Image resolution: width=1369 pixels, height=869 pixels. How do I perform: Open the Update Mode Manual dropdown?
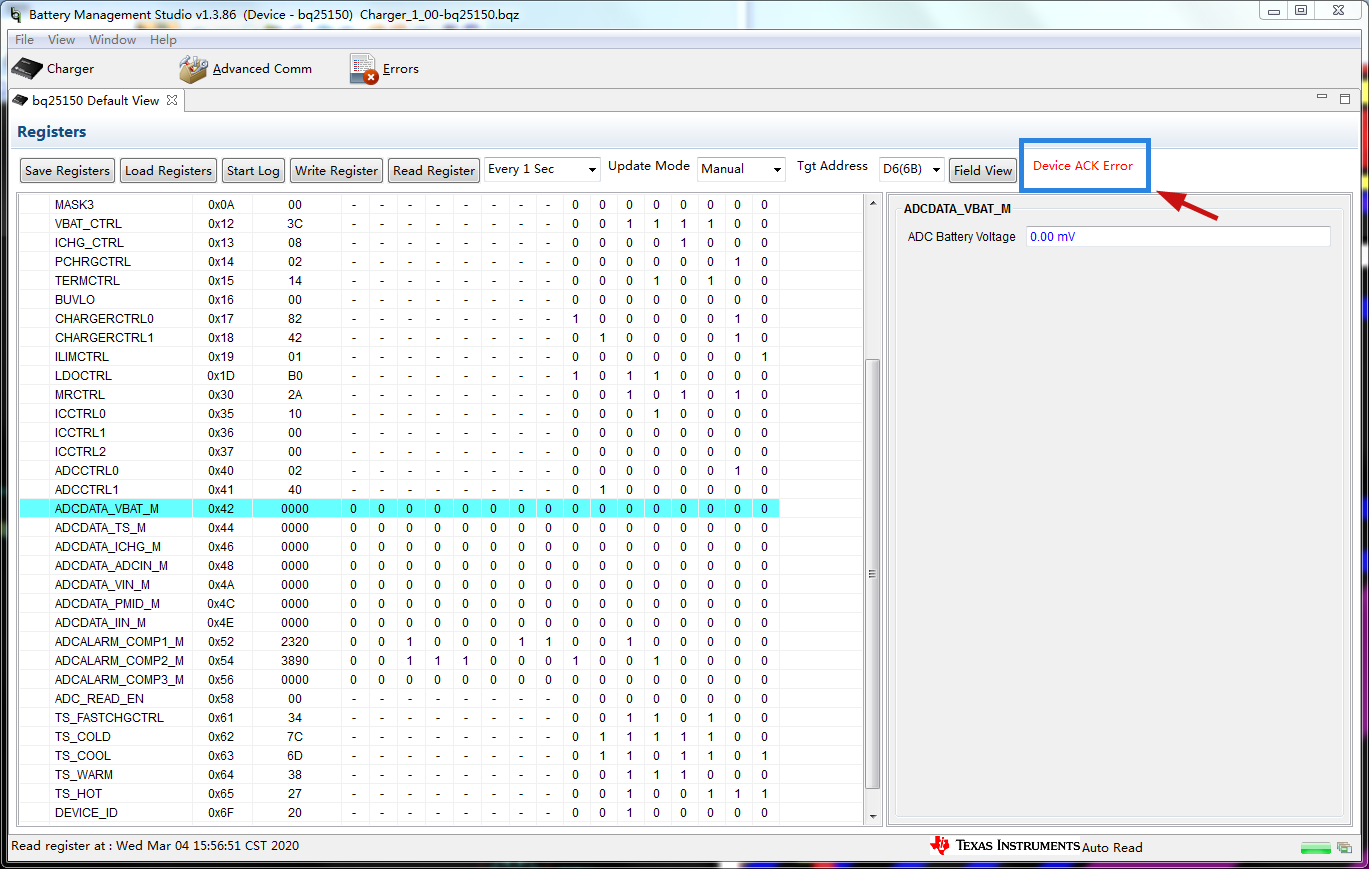point(741,169)
